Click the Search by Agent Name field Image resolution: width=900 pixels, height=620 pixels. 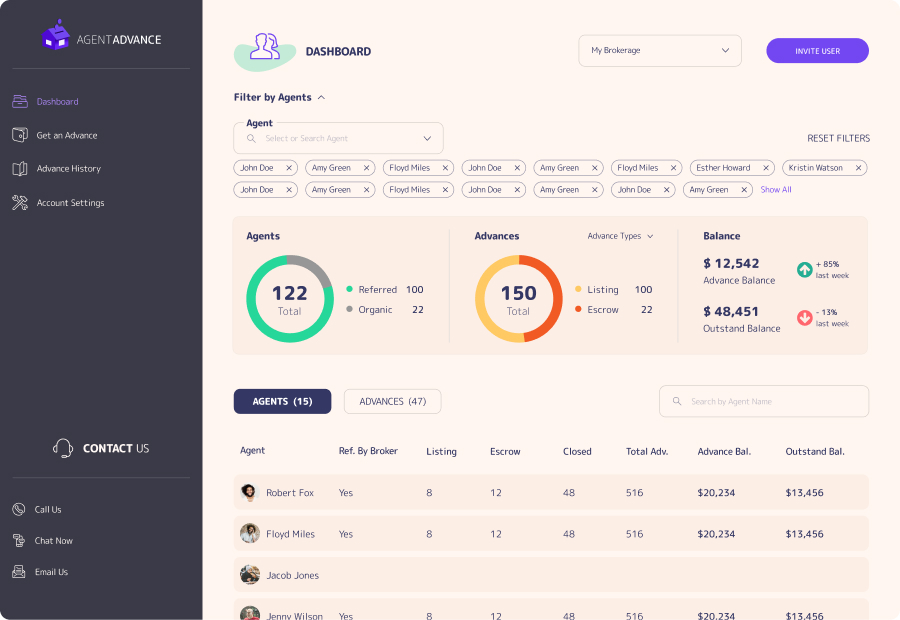pos(764,401)
